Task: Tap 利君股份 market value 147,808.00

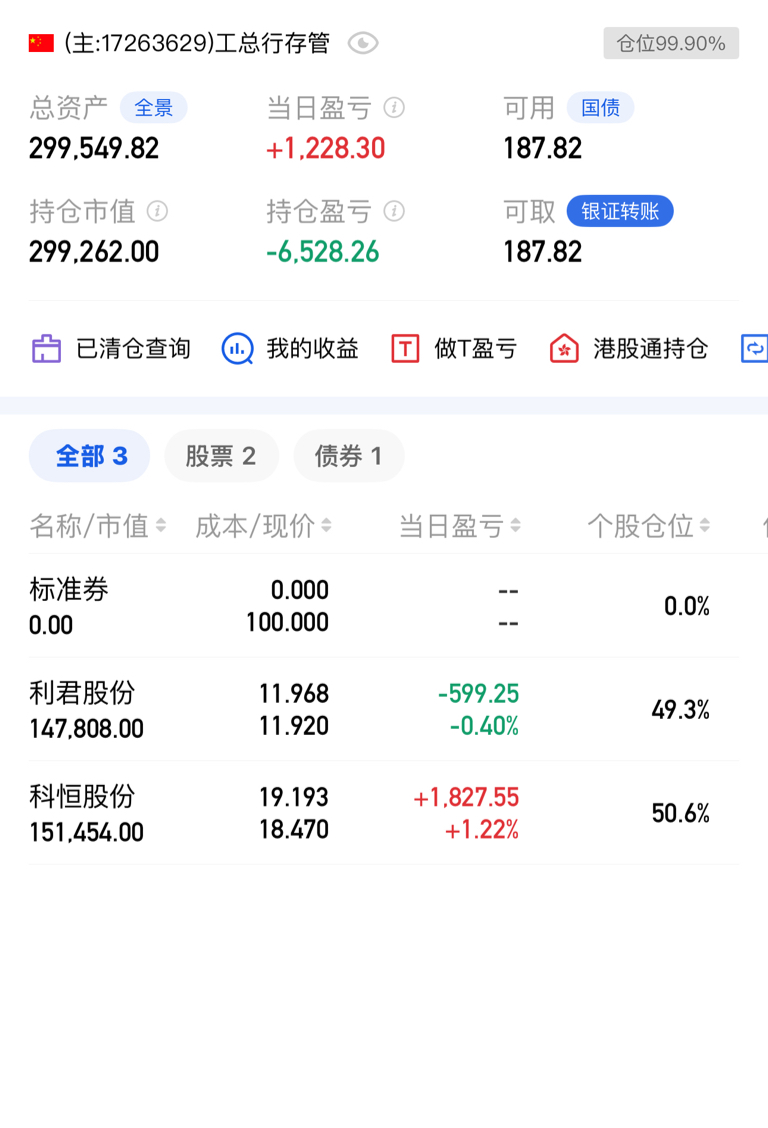Action: point(86,729)
